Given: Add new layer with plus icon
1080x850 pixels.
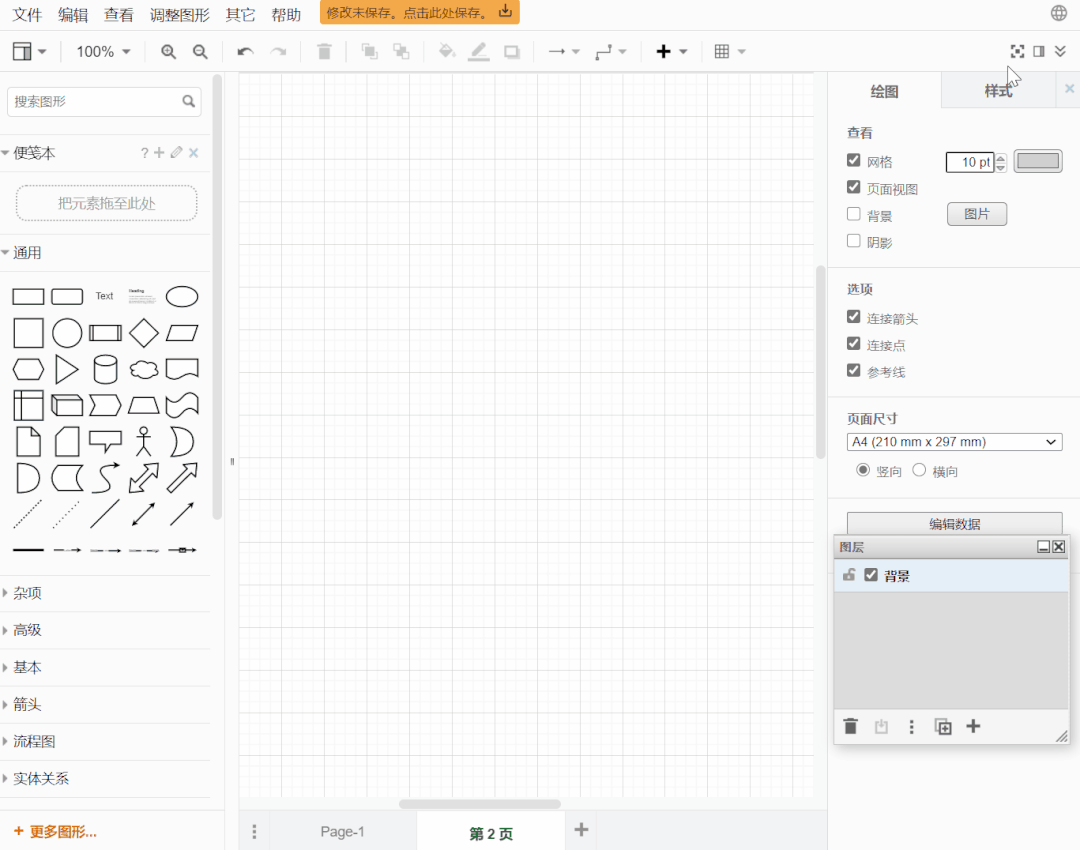Looking at the screenshot, I should pyautogui.click(x=973, y=726).
